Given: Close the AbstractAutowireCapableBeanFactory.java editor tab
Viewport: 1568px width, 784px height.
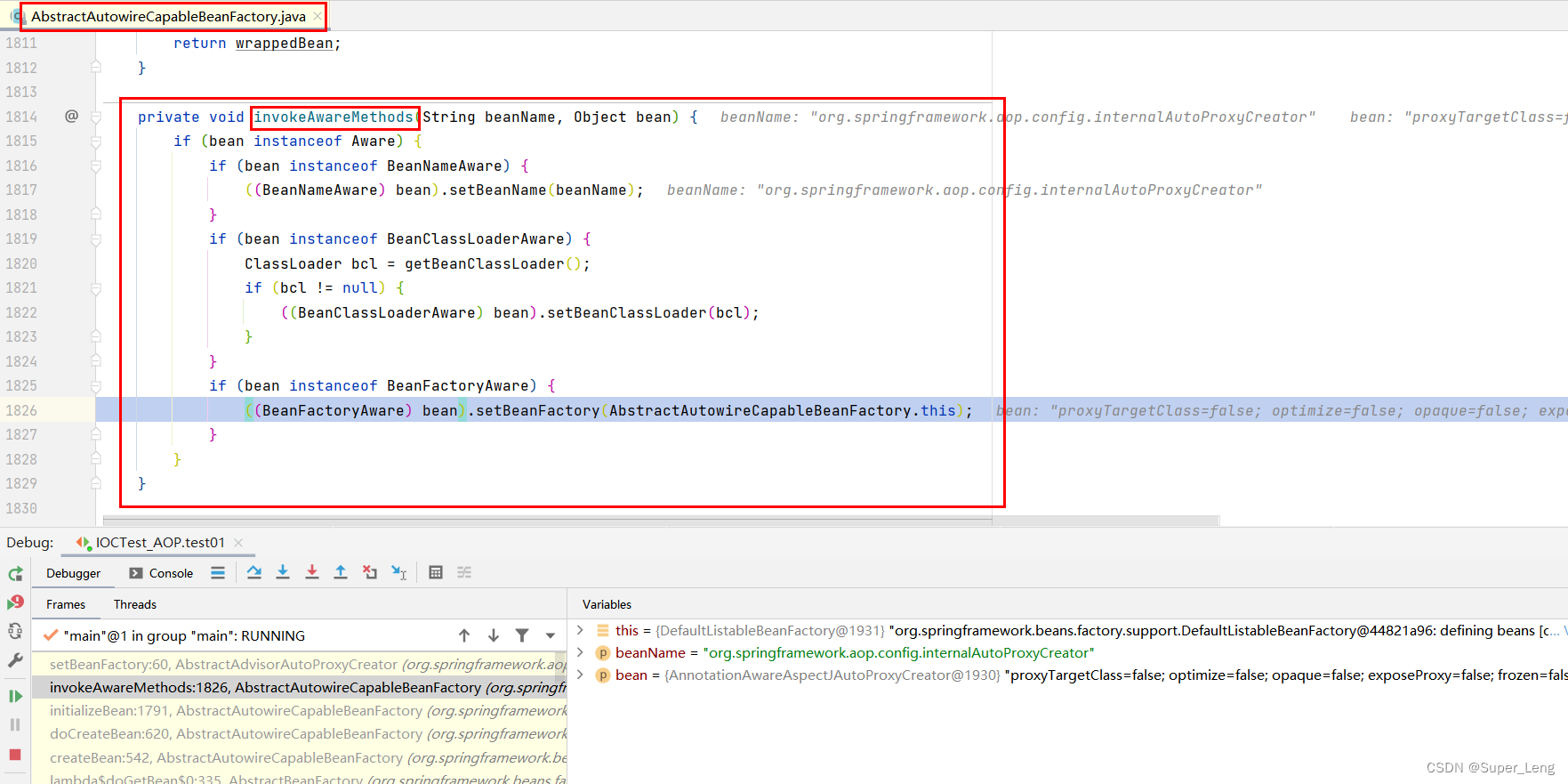Looking at the screenshot, I should coord(318,16).
